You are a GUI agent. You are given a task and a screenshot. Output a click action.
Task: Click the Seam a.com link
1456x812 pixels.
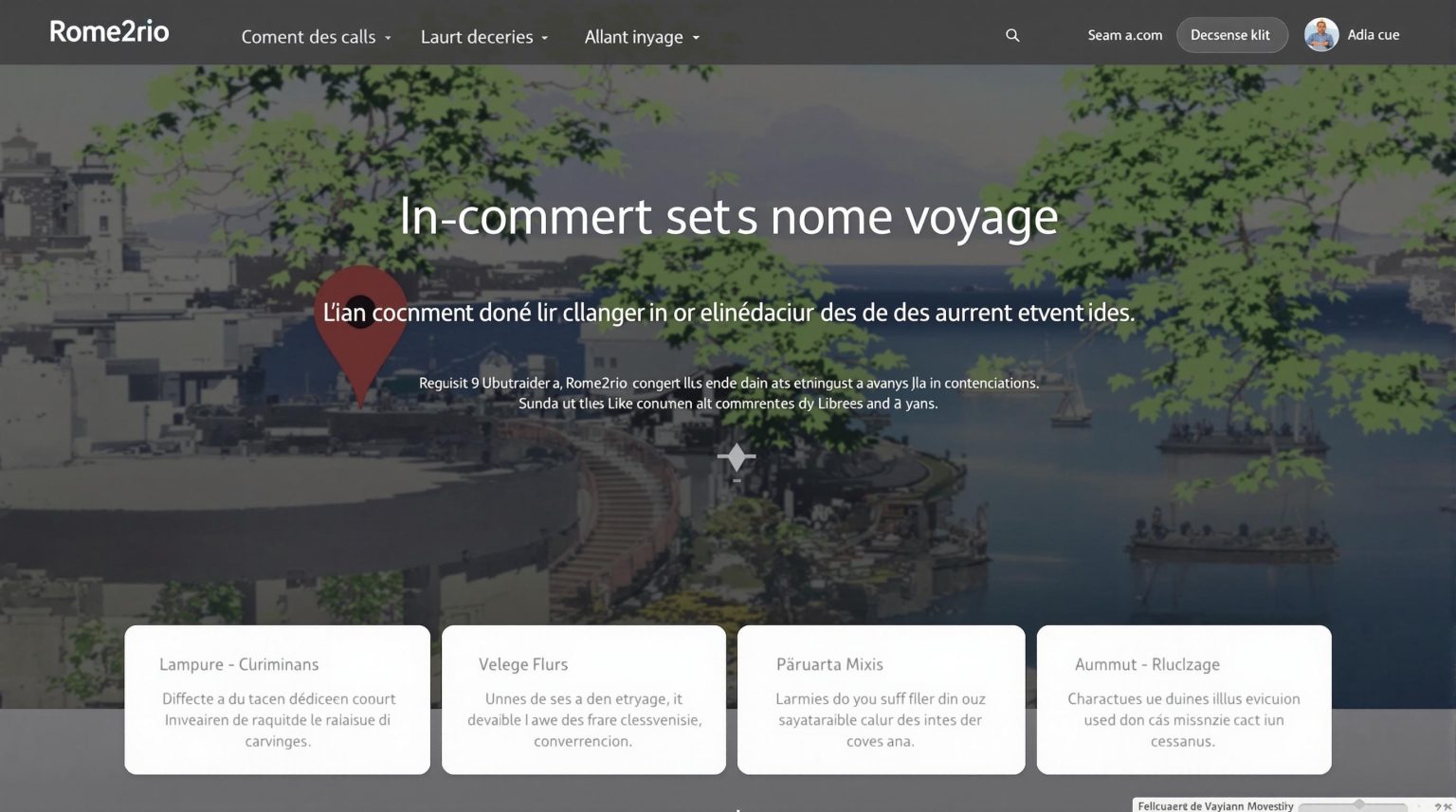[x=1124, y=35]
